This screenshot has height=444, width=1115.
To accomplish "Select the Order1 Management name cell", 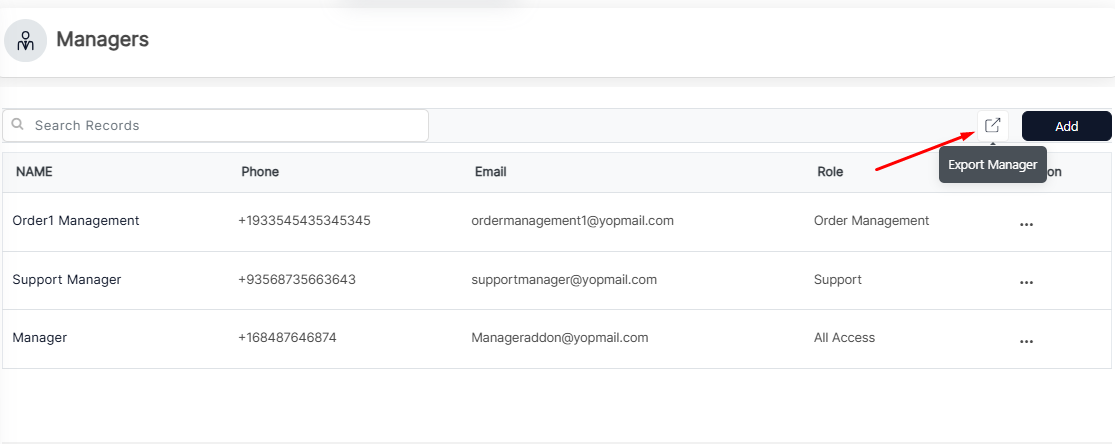I will click(76, 221).
